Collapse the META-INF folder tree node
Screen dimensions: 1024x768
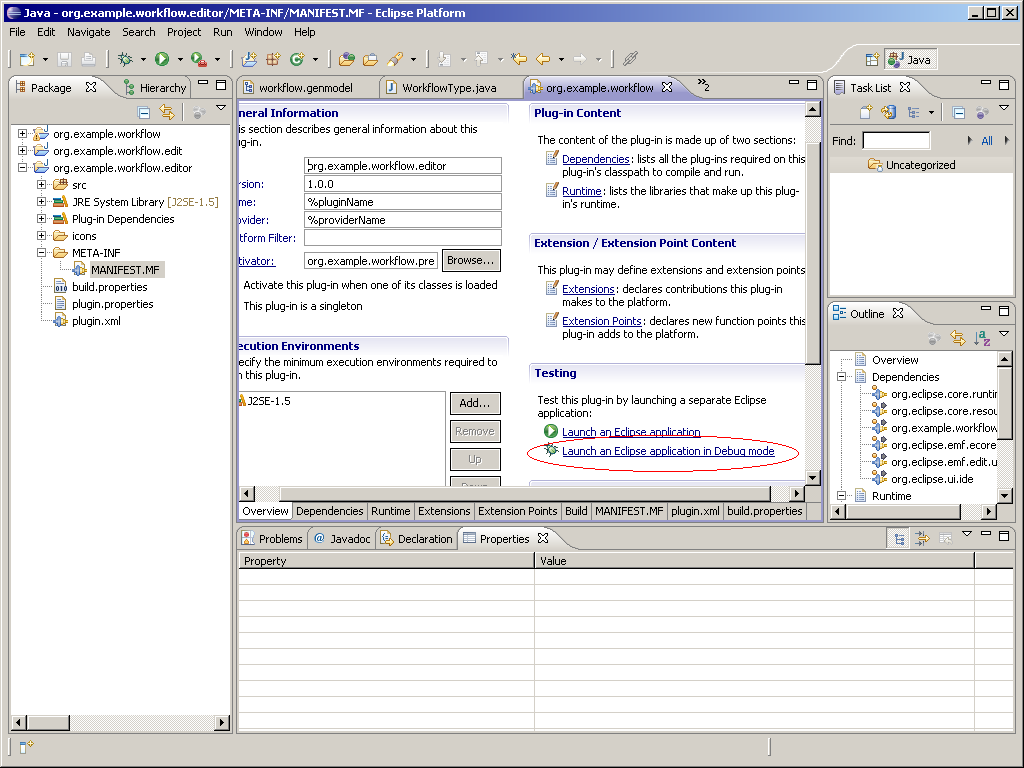pos(42,253)
